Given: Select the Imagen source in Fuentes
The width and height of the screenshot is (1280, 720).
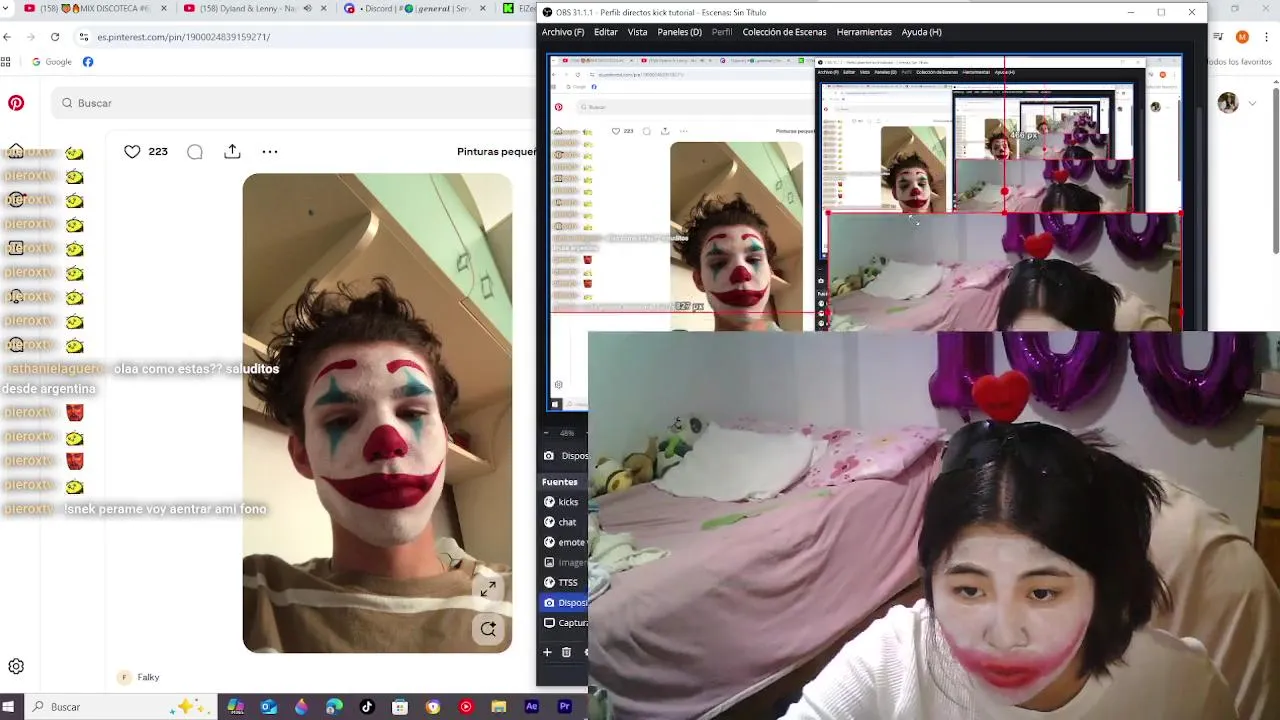Looking at the screenshot, I should coord(564,562).
